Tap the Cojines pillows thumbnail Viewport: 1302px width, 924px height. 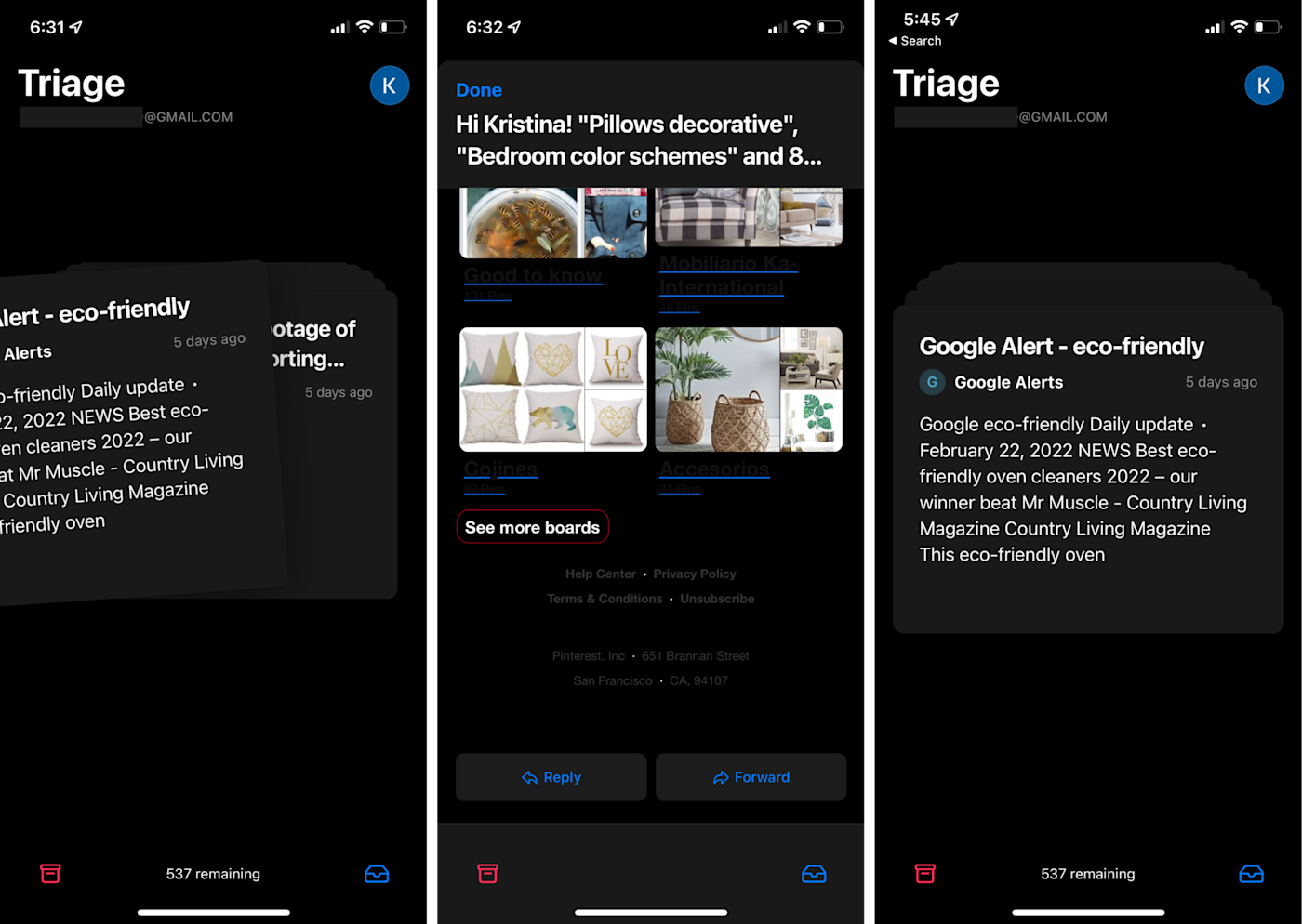coord(553,389)
